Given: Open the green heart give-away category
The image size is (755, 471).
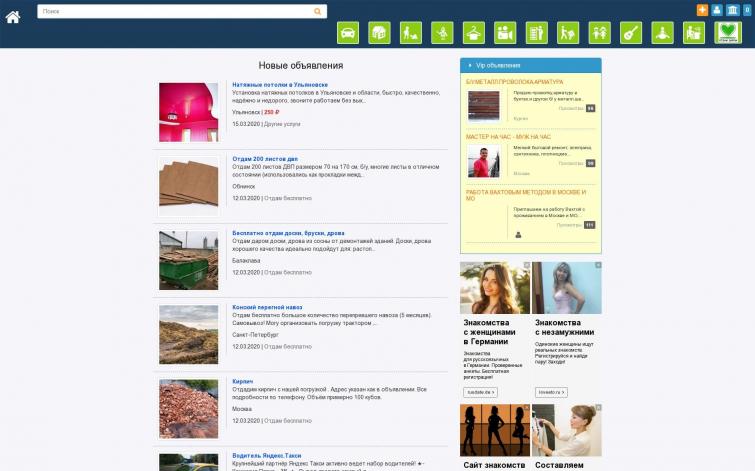Looking at the screenshot, I should [728, 33].
